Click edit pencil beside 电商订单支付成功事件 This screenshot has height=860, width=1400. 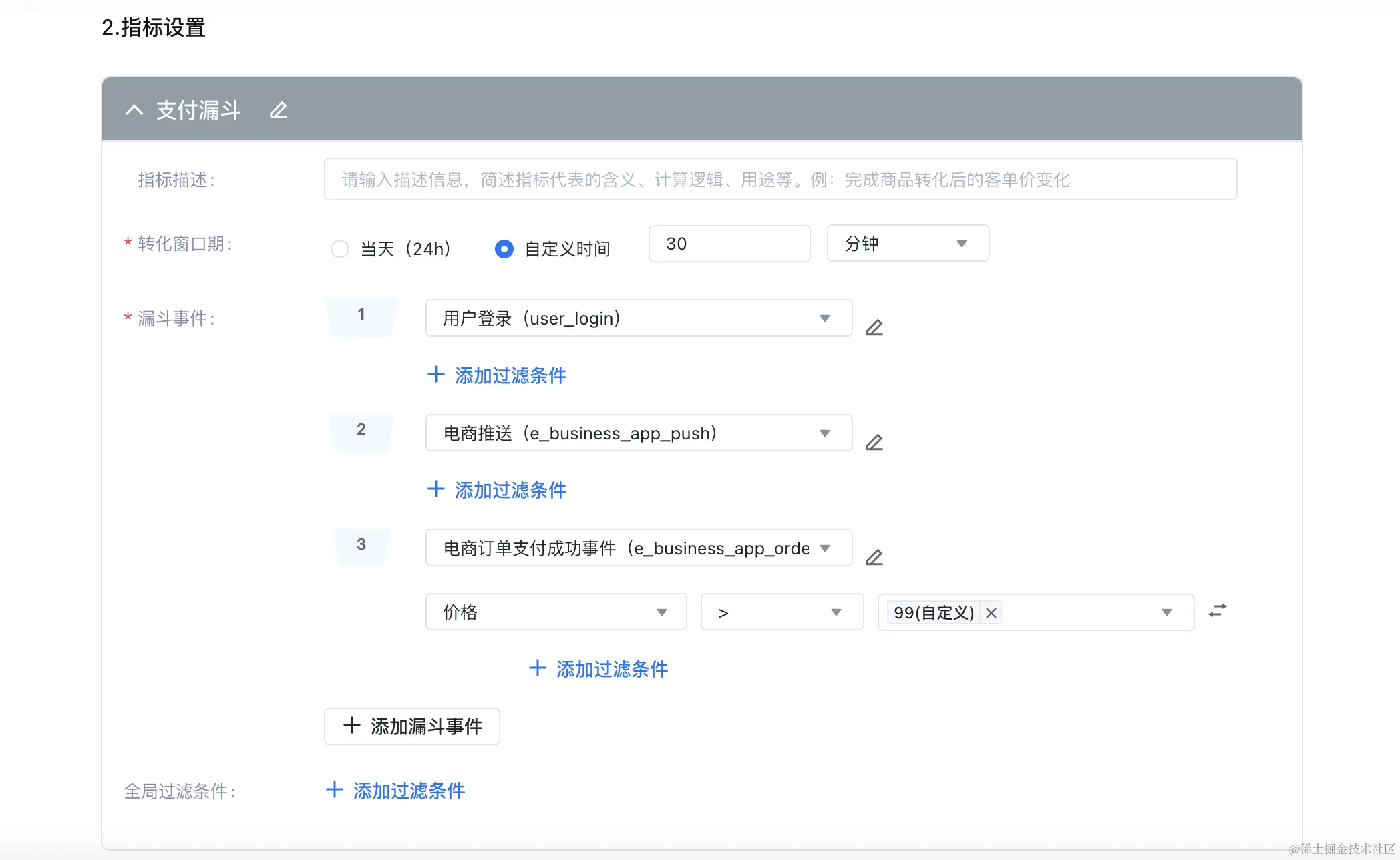tap(874, 557)
